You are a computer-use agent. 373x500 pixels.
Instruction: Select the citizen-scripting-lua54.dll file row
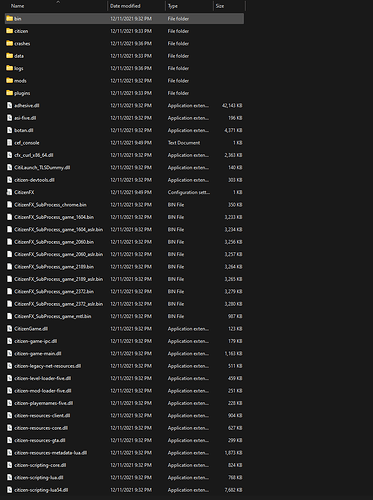click(x=124, y=490)
